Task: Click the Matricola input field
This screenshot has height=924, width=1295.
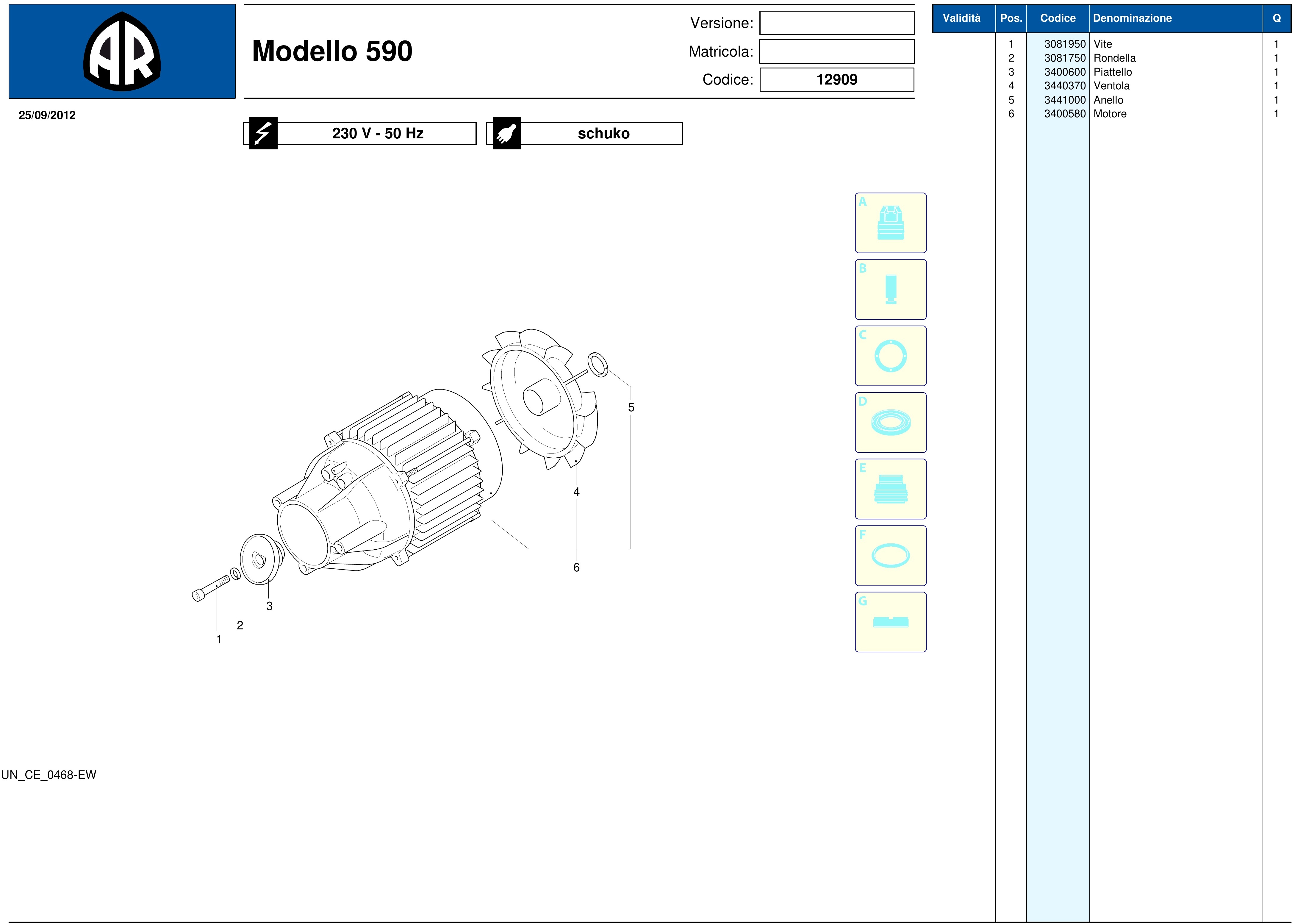Action: click(x=836, y=52)
